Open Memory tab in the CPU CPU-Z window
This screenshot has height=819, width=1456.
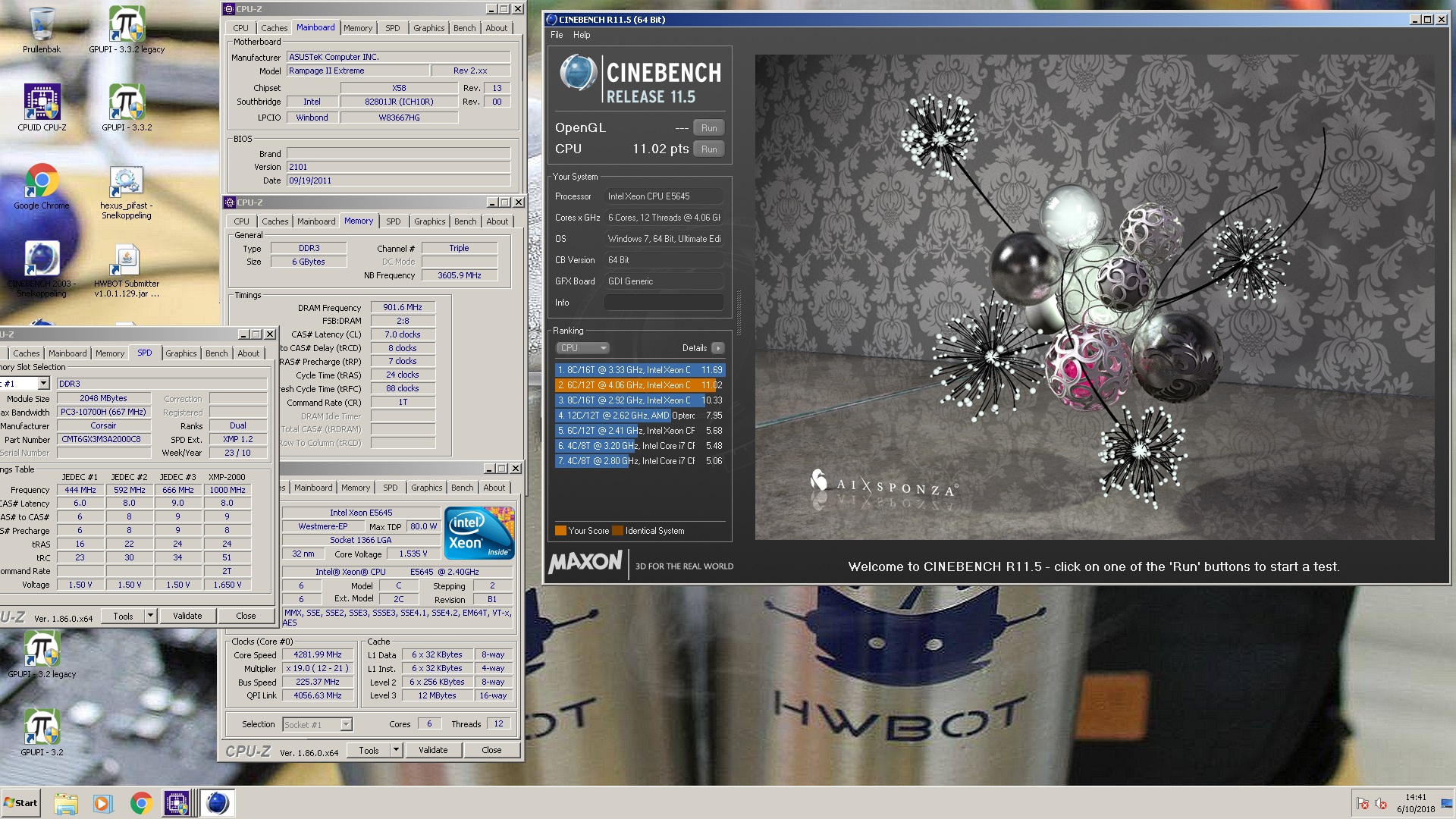(x=356, y=488)
